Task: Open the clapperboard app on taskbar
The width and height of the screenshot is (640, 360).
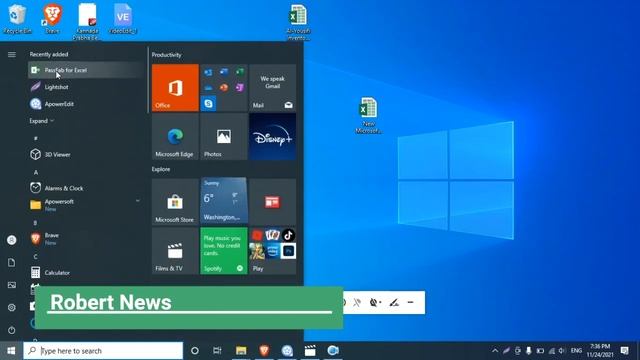Action: coord(310,351)
